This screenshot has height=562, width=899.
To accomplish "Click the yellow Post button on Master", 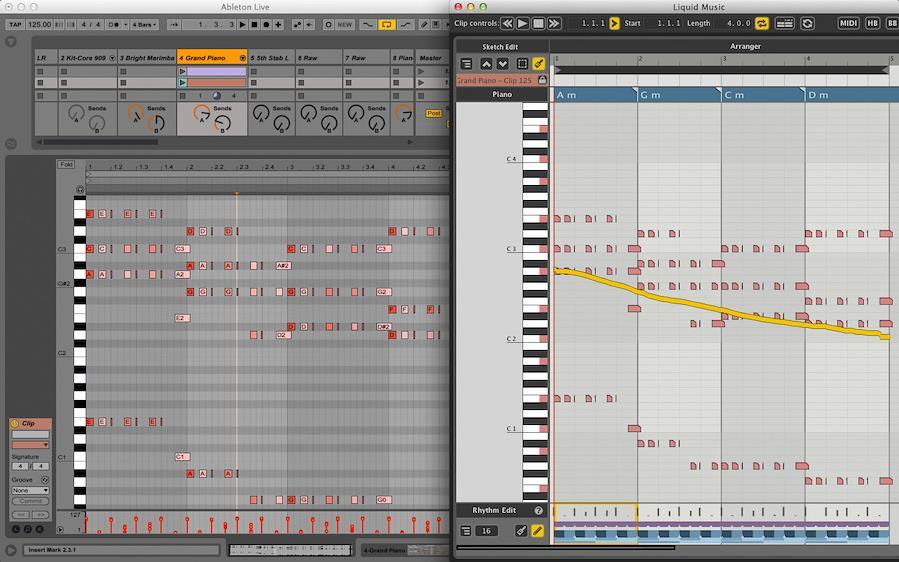I will 433,114.
